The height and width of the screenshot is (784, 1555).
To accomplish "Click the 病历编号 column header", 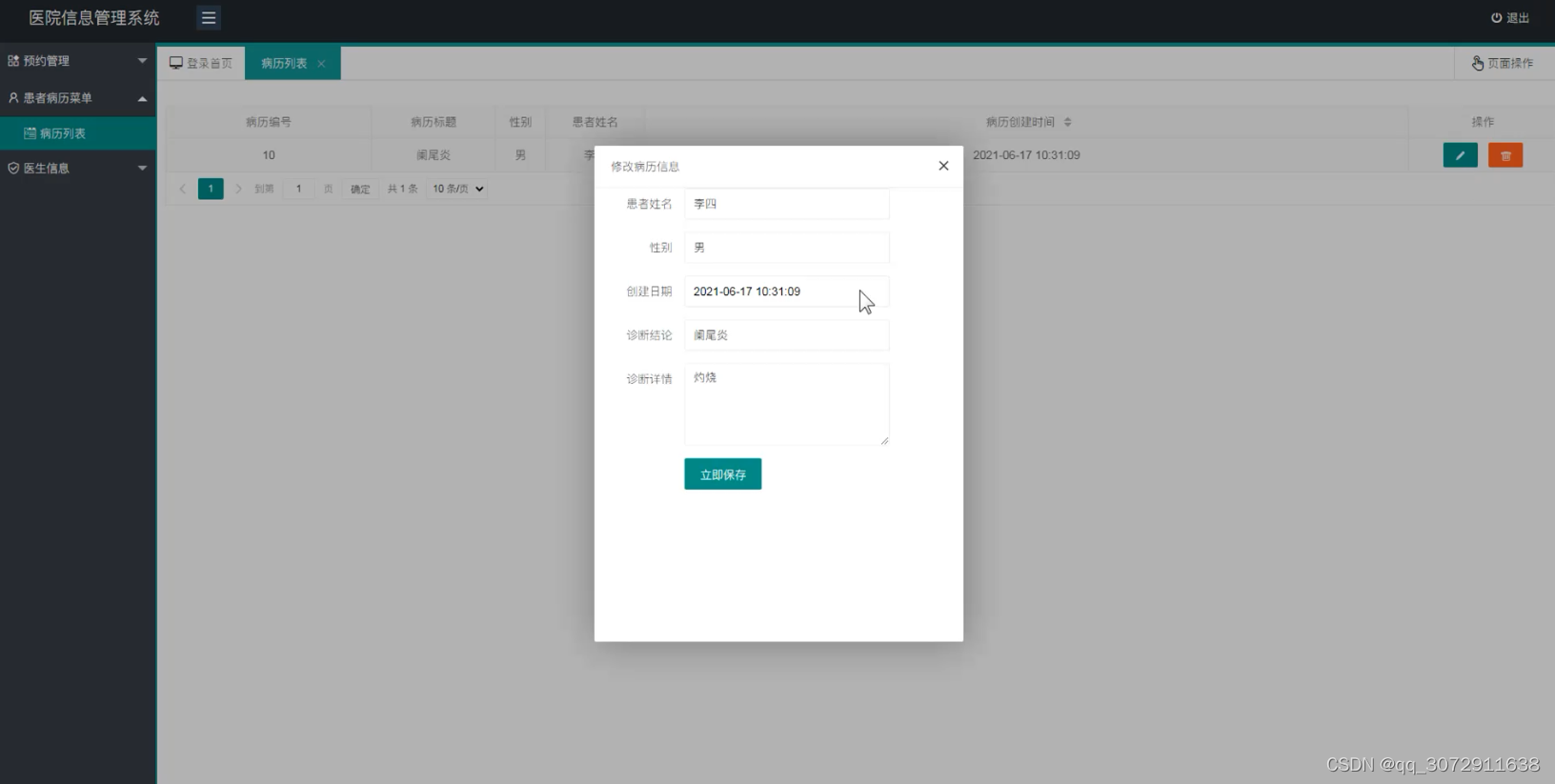I will pos(269,122).
